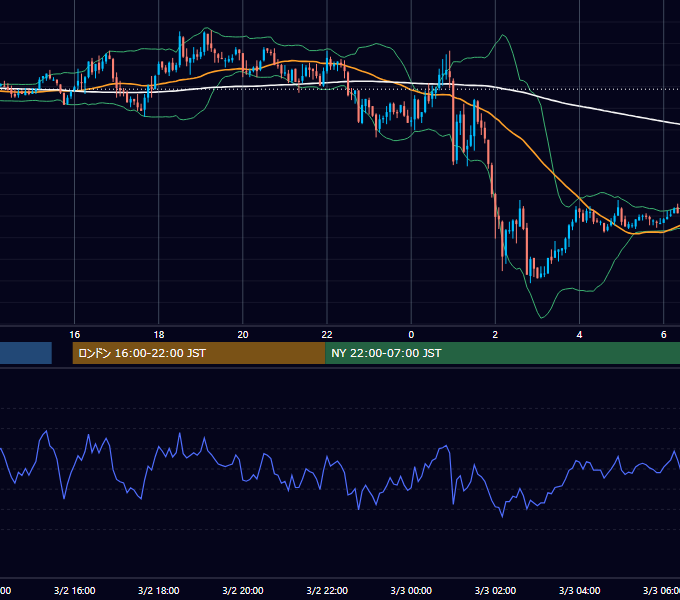Click the 20 hour label on upper axis

243,334
